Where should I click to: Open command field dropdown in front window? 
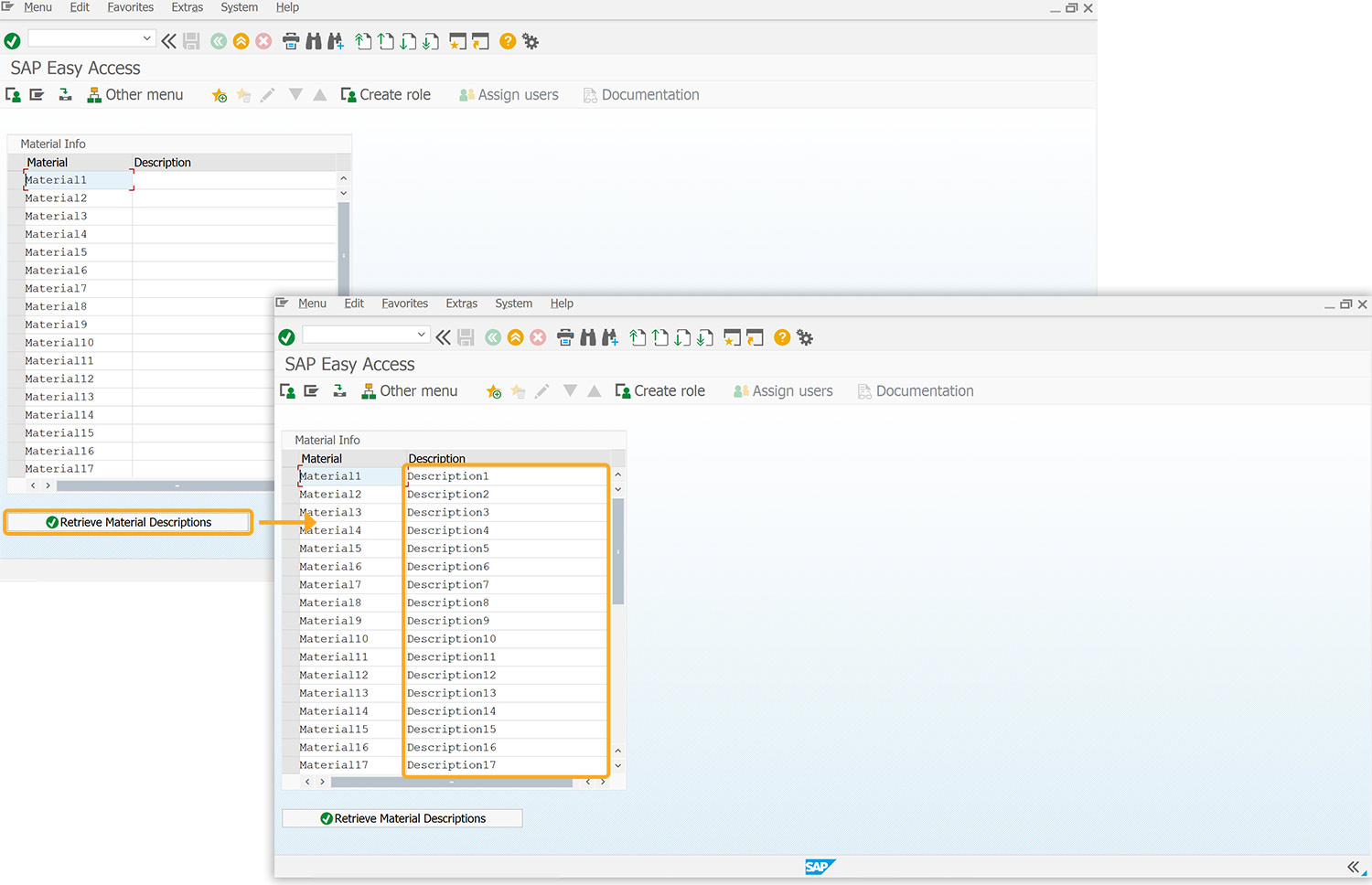422,335
